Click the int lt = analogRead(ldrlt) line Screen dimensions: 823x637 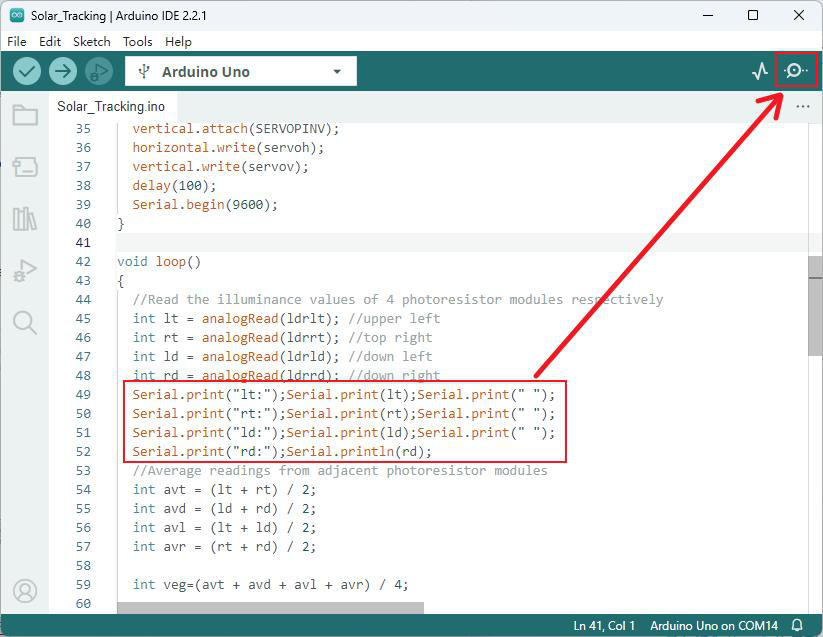pos(286,318)
